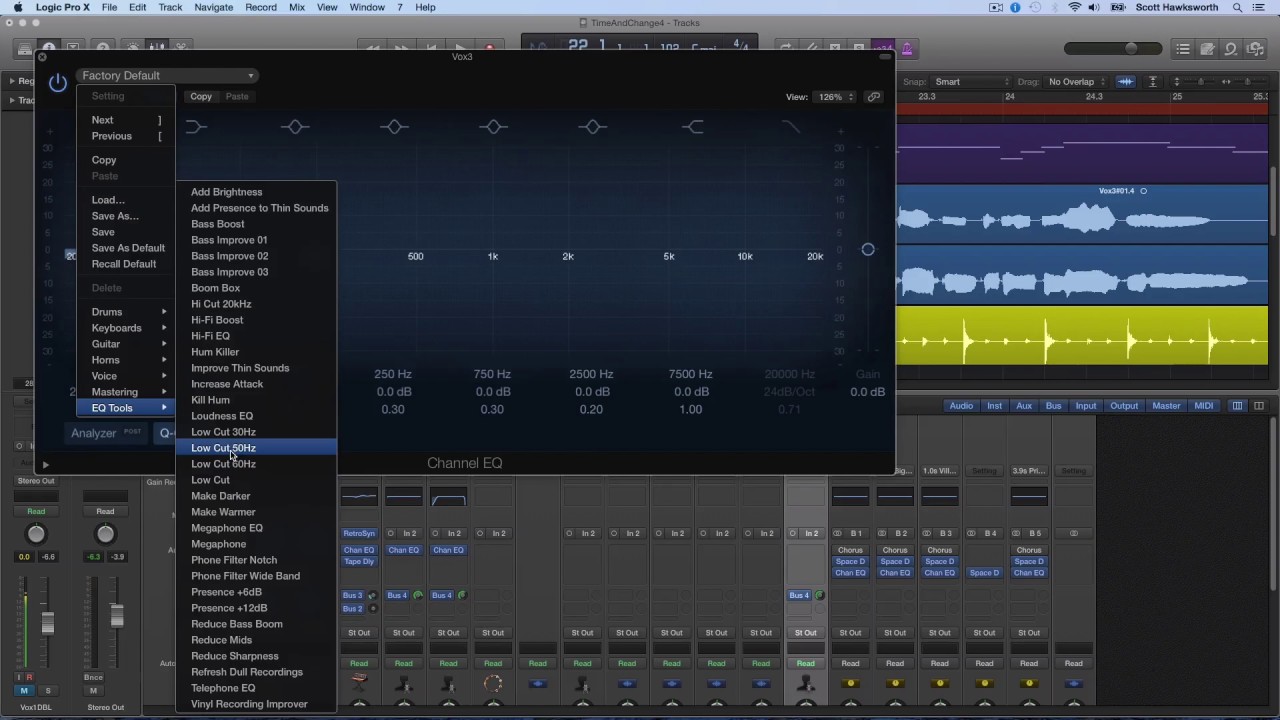
Task: Open the Drag No Overlap dropdown
Action: [1076, 82]
